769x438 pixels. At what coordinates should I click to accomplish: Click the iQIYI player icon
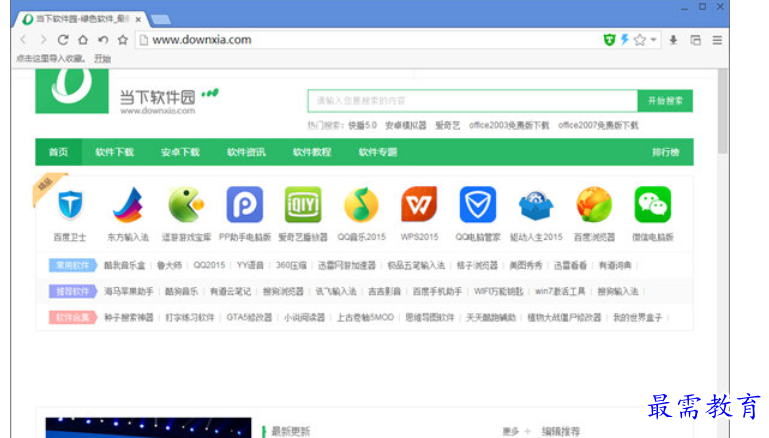point(303,205)
